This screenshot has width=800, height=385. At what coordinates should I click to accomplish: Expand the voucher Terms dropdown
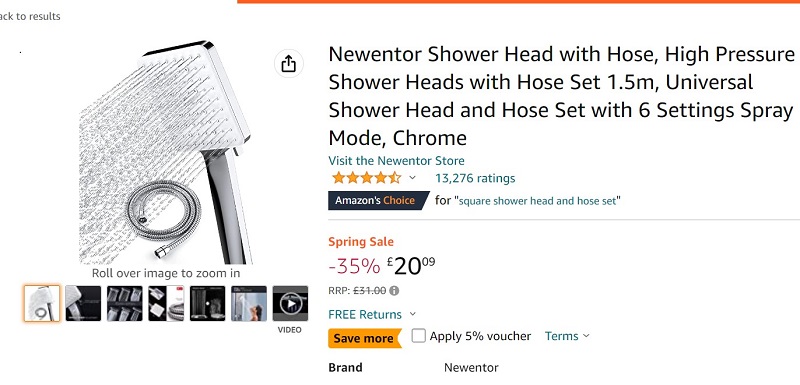click(567, 336)
